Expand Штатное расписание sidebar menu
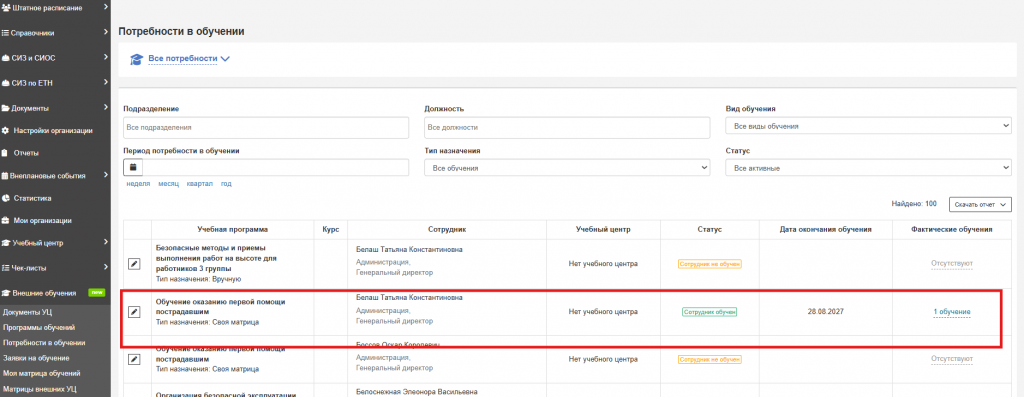This screenshot has height=397, width=1024. (x=56, y=8)
